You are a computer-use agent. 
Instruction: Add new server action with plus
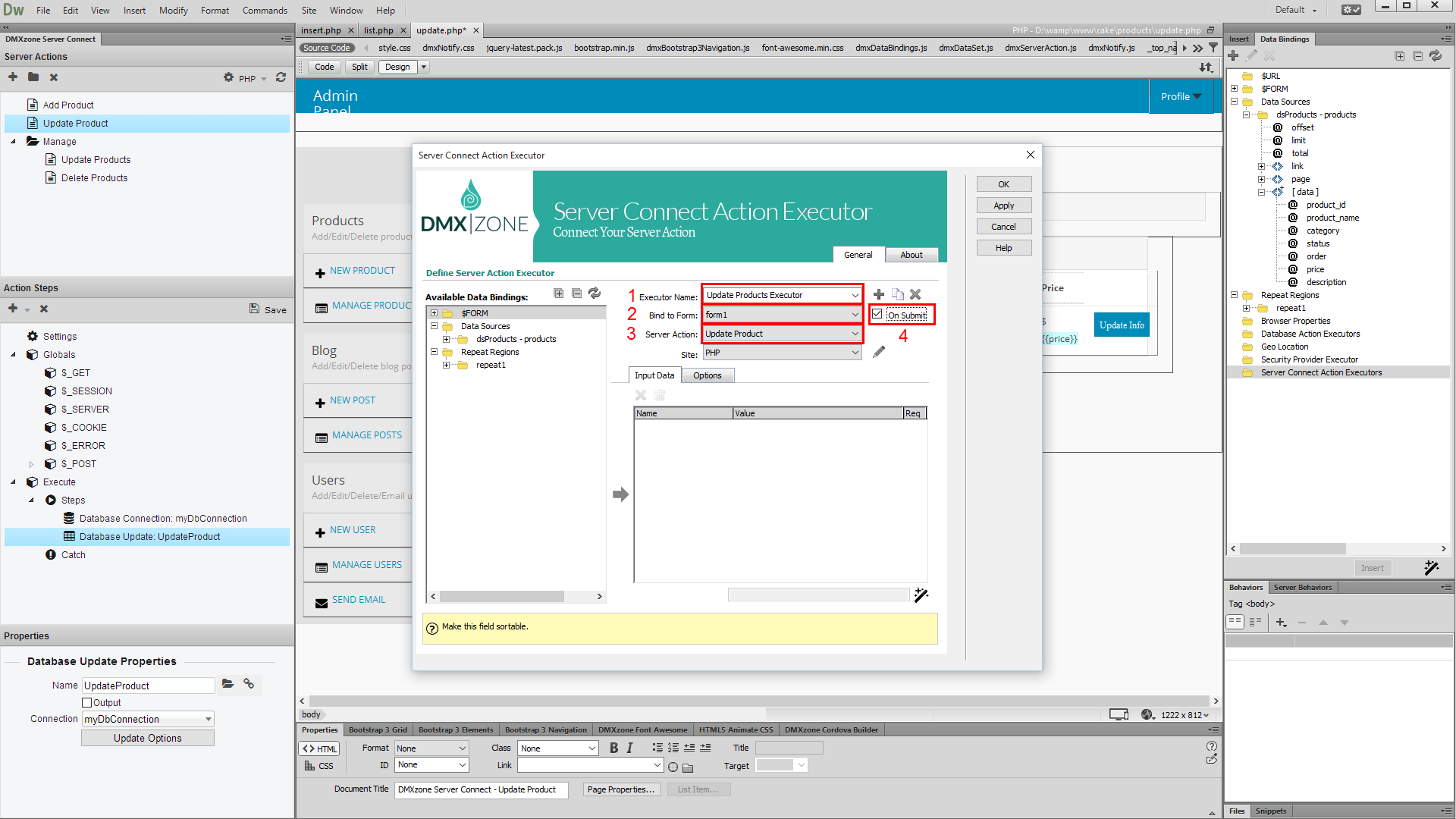click(13, 77)
